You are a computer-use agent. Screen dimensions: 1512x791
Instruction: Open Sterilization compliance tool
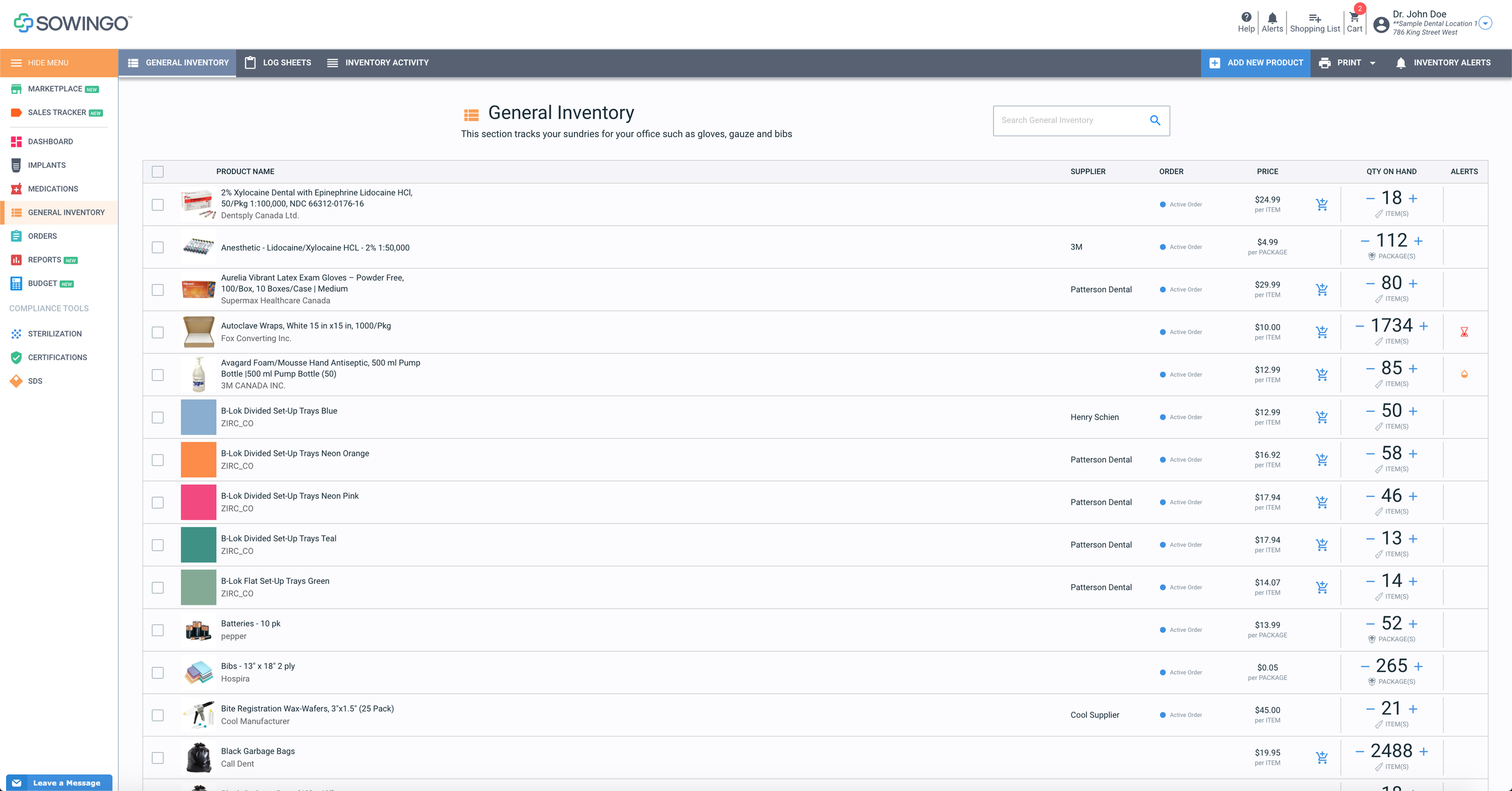click(x=46, y=333)
